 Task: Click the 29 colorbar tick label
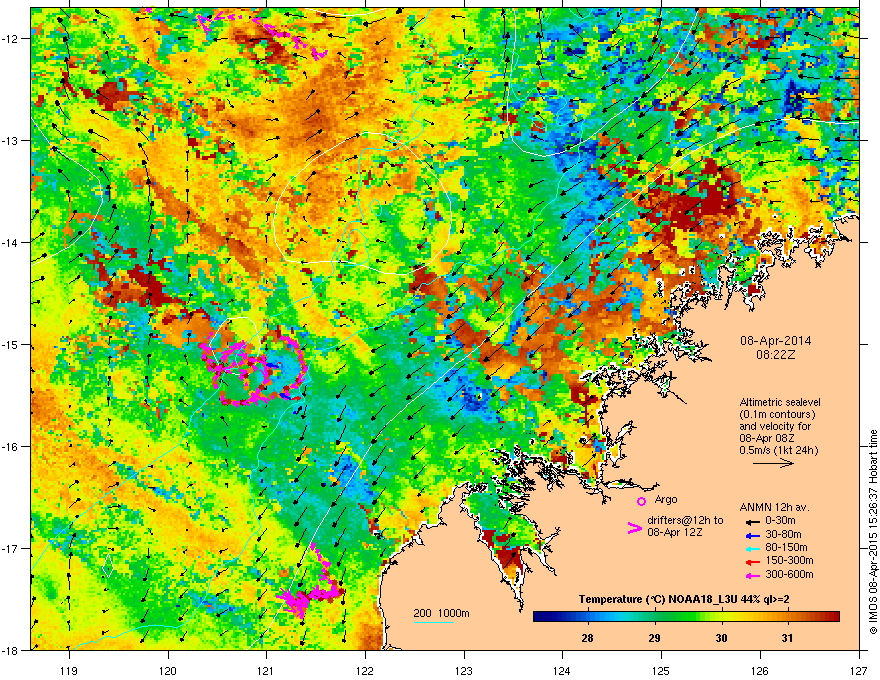pyautogui.click(x=654, y=638)
